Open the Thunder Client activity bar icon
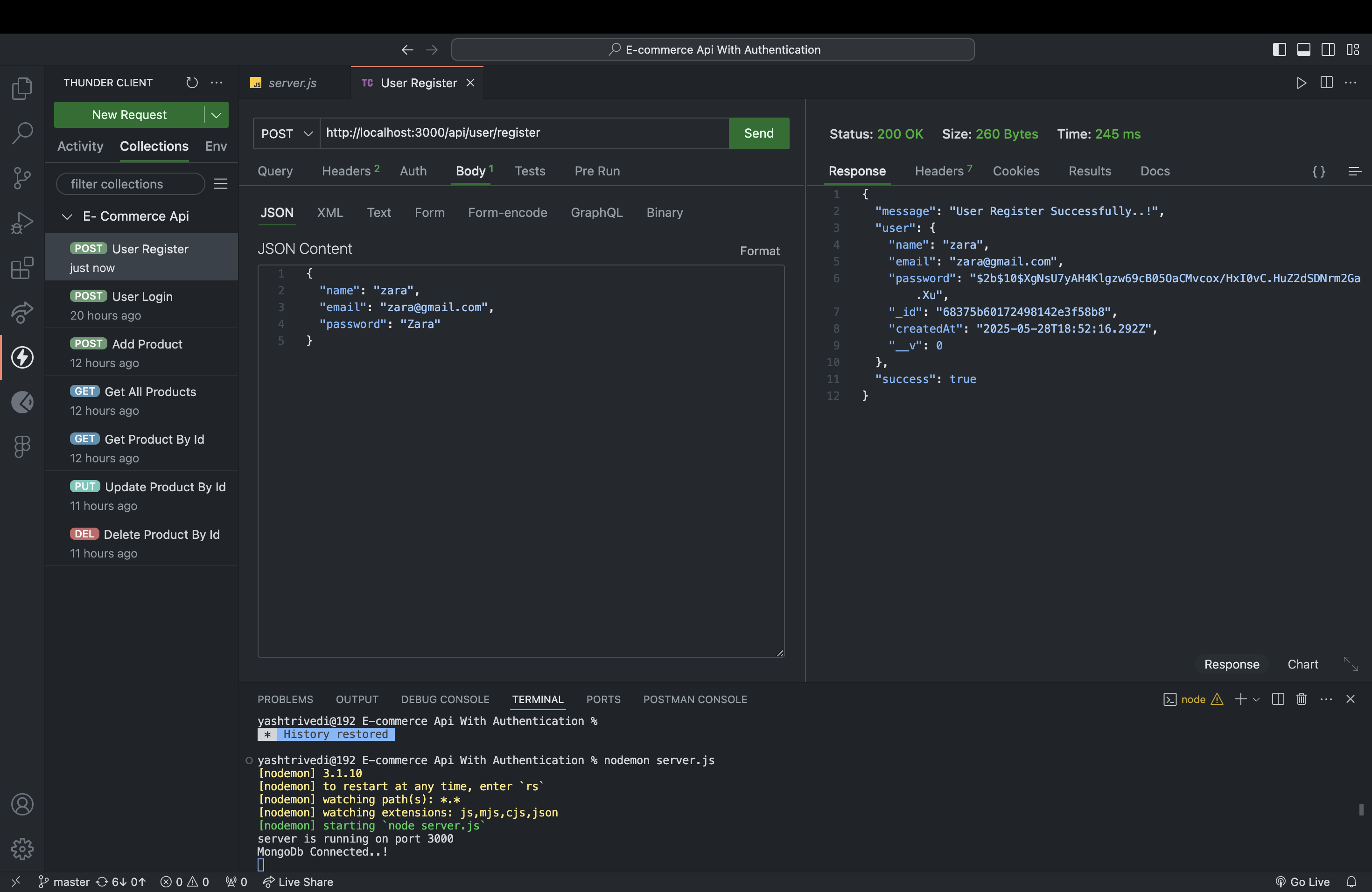Screen dimensions: 1372x892 click(x=22, y=357)
